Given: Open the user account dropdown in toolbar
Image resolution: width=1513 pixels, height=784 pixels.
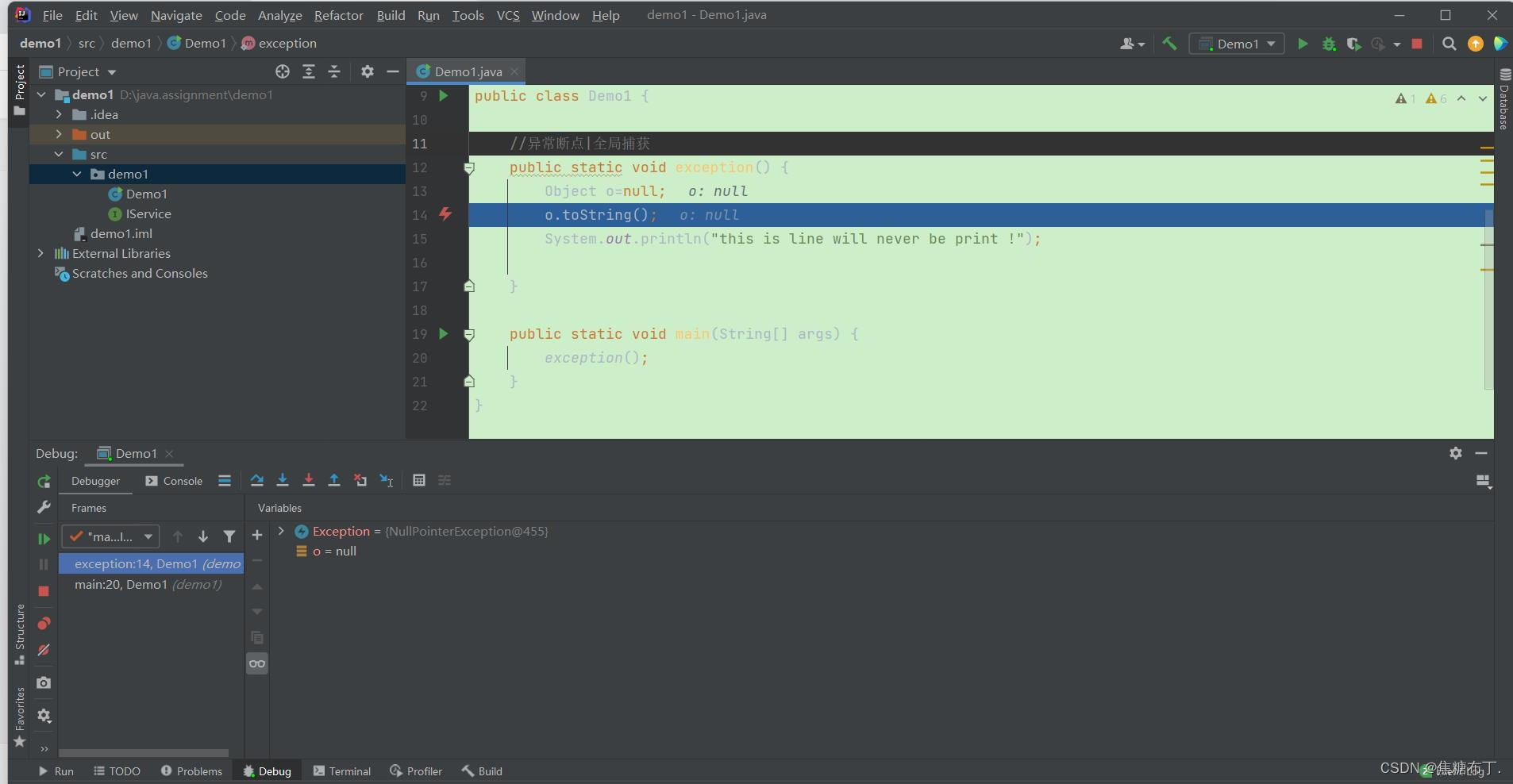Looking at the screenshot, I should tap(1132, 44).
